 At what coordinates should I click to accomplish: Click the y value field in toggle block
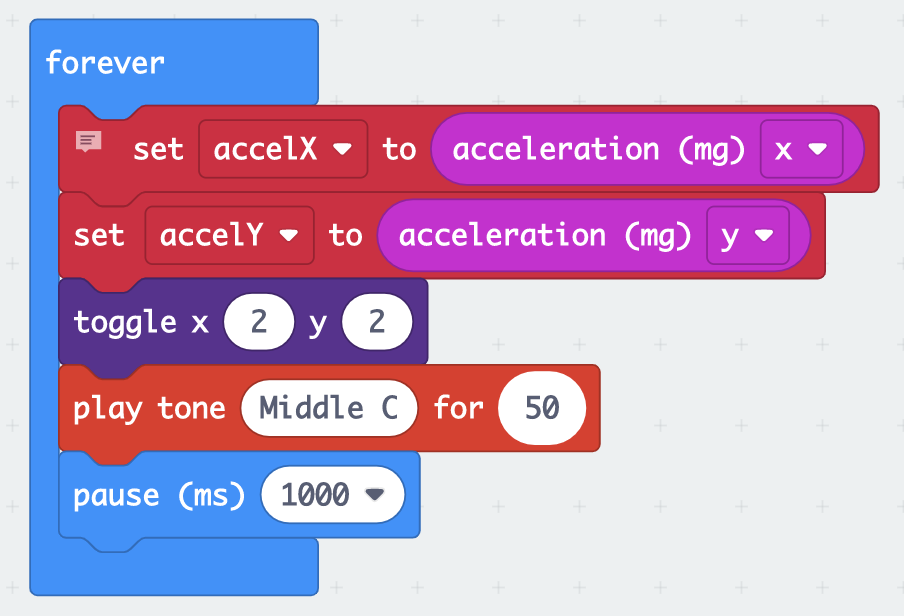[376, 322]
